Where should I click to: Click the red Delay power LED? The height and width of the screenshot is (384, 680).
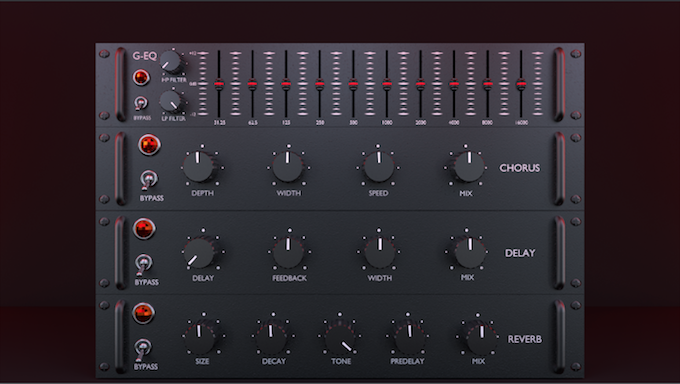coord(144,229)
